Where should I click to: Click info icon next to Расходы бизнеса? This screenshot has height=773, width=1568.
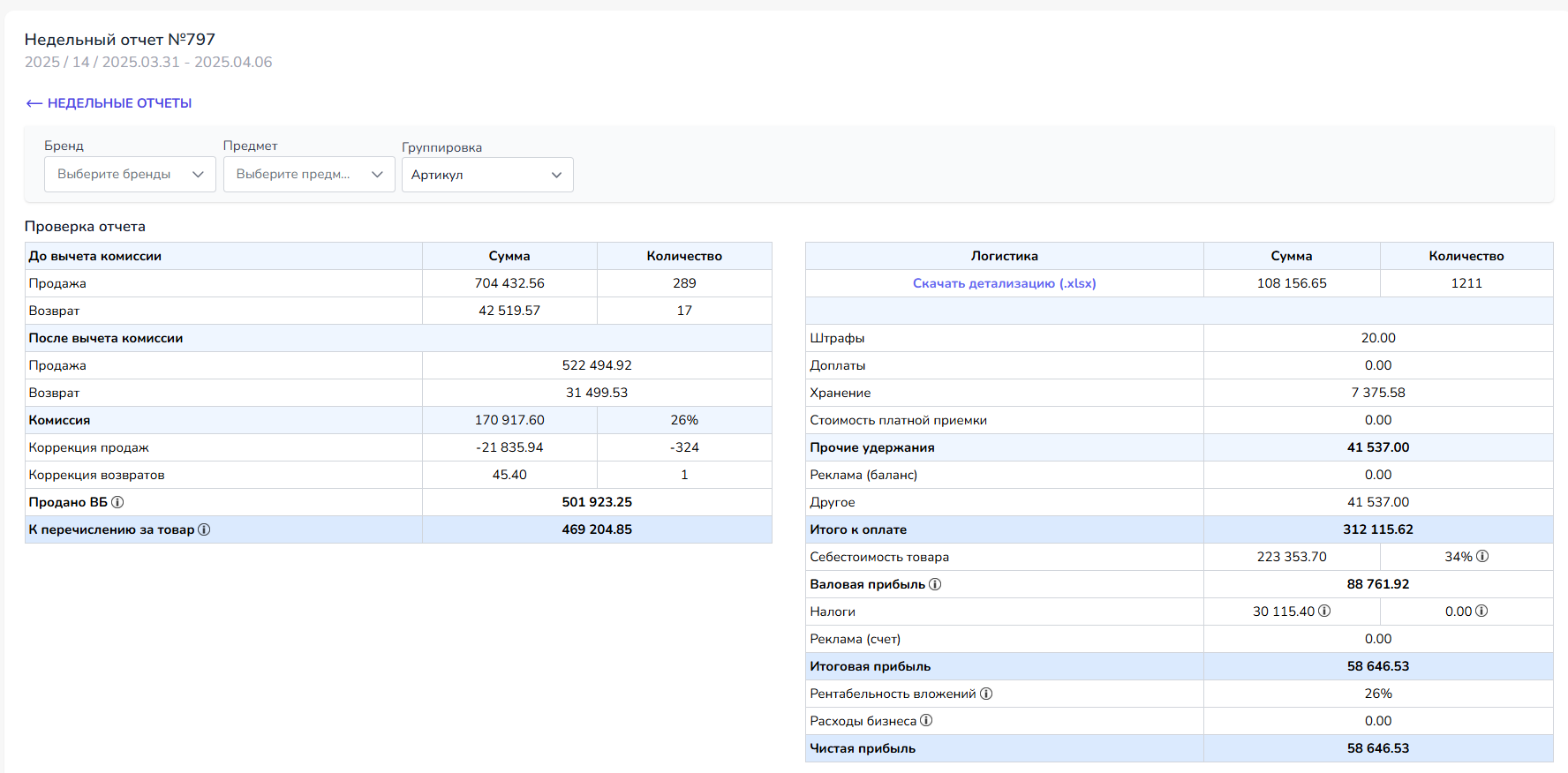coord(926,720)
